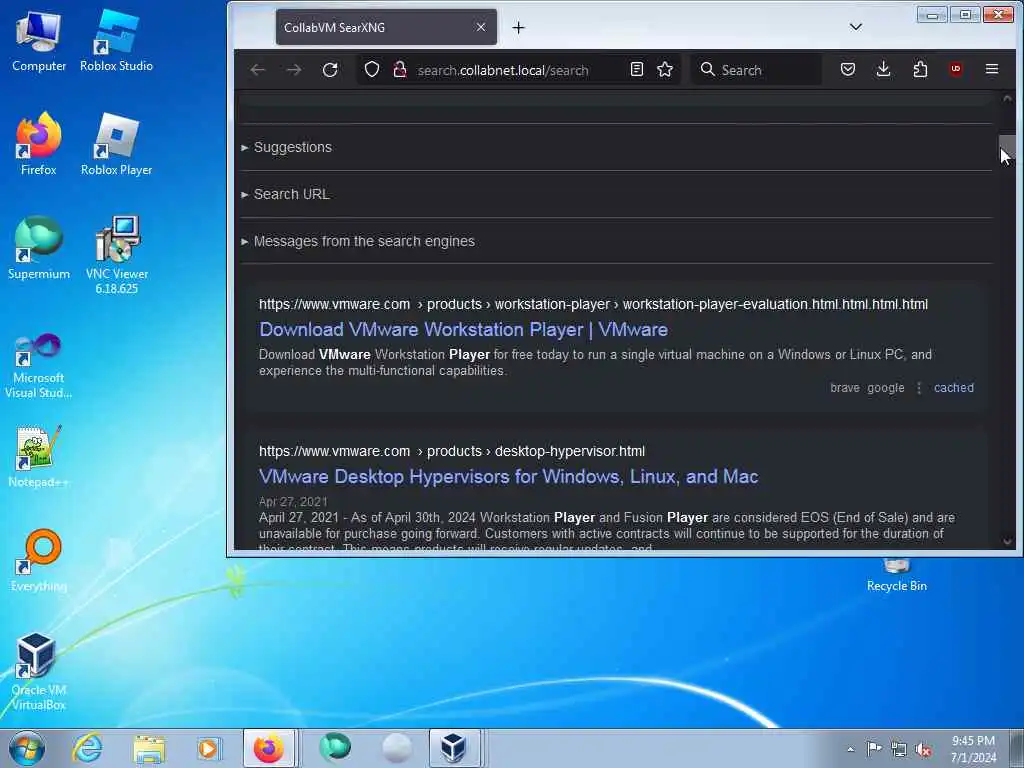Click the workstation-player-evaluation result URL
This screenshot has height=768, width=1024.
coord(593,304)
